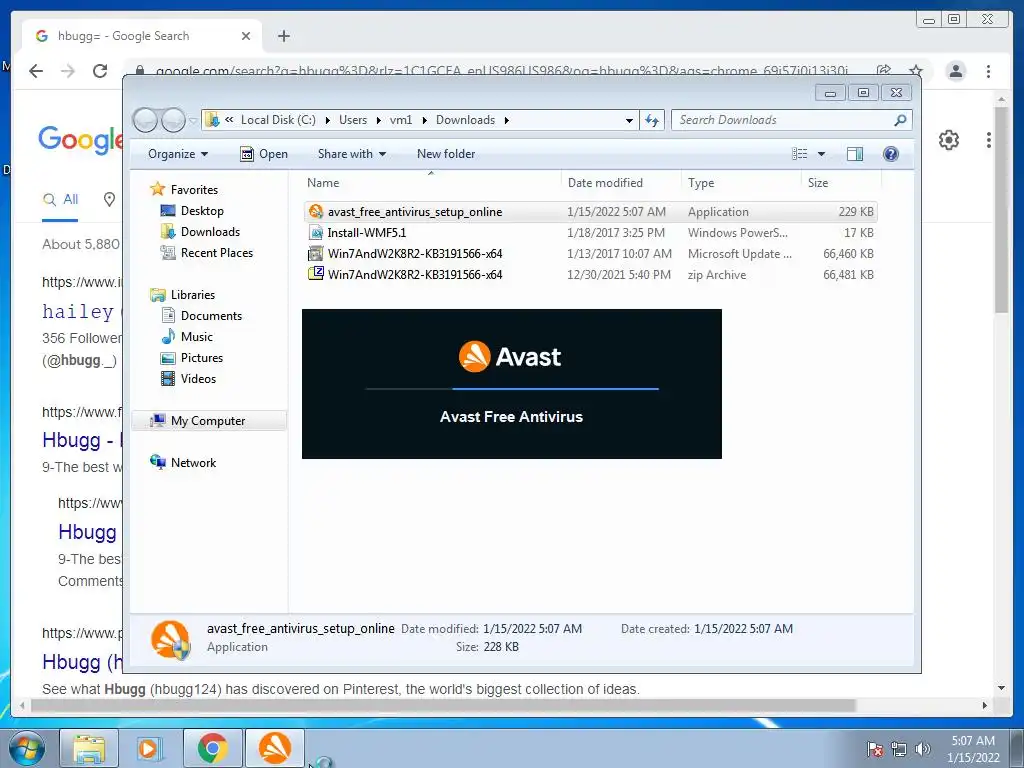Open the Share with menu
Viewport: 1024px width, 768px height.
click(x=351, y=154)
